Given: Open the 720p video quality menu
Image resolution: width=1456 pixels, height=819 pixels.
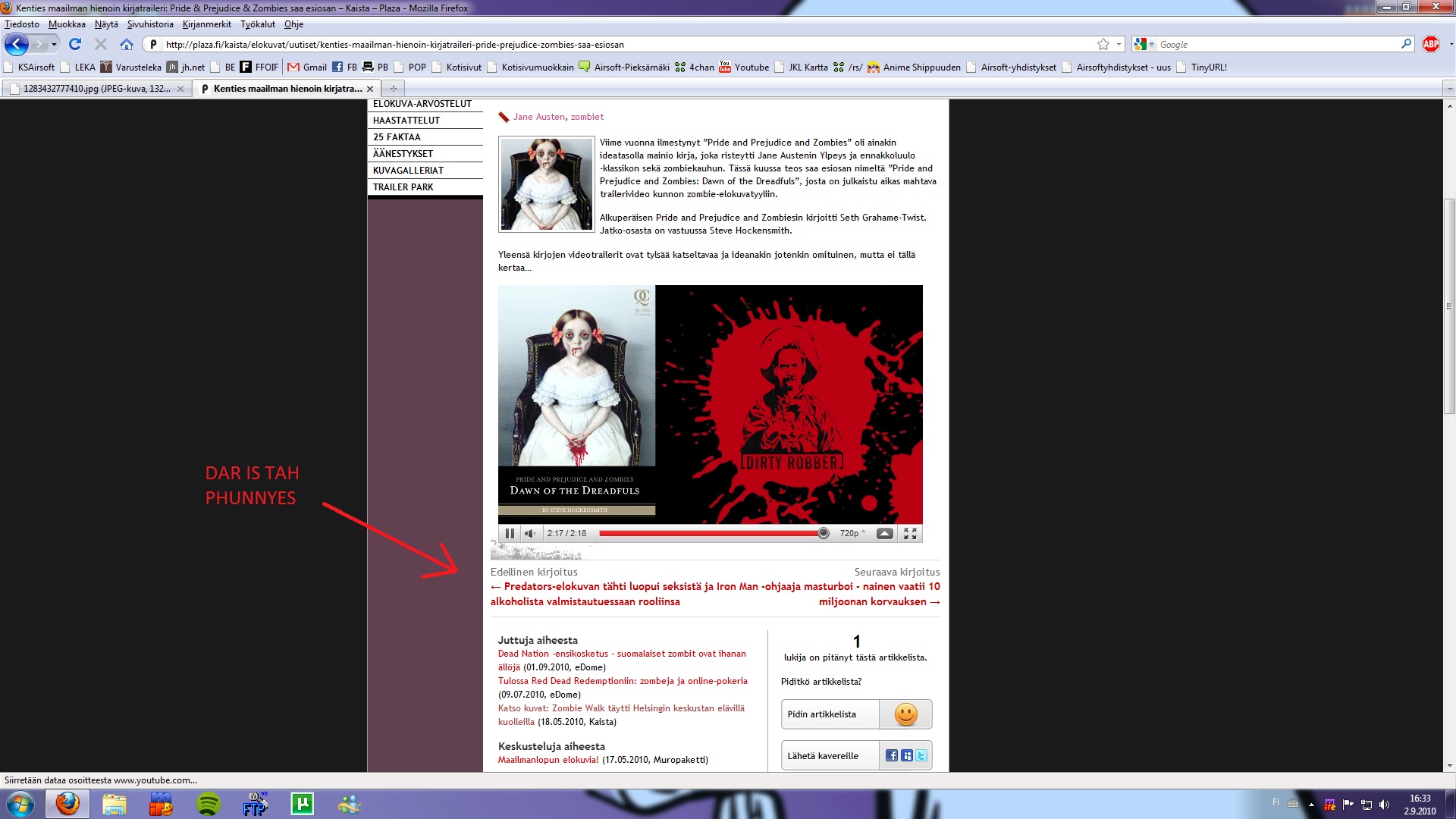Looking at the screenshot, I should pyautogui.click(x=852, y=533).
